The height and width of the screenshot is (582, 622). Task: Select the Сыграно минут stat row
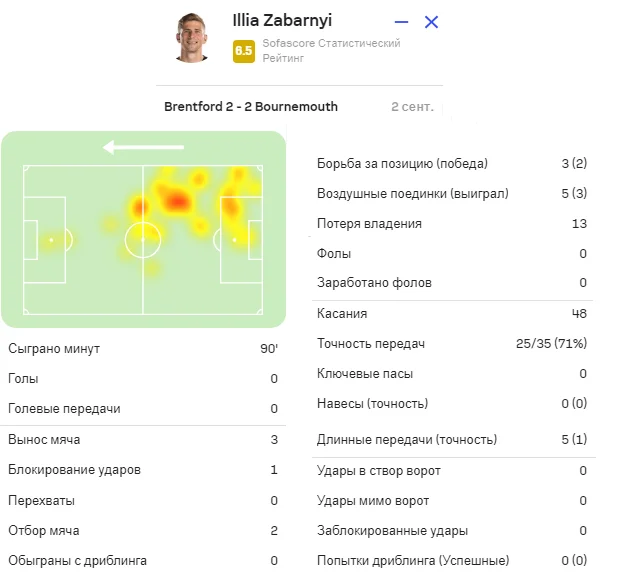point(143,349)
